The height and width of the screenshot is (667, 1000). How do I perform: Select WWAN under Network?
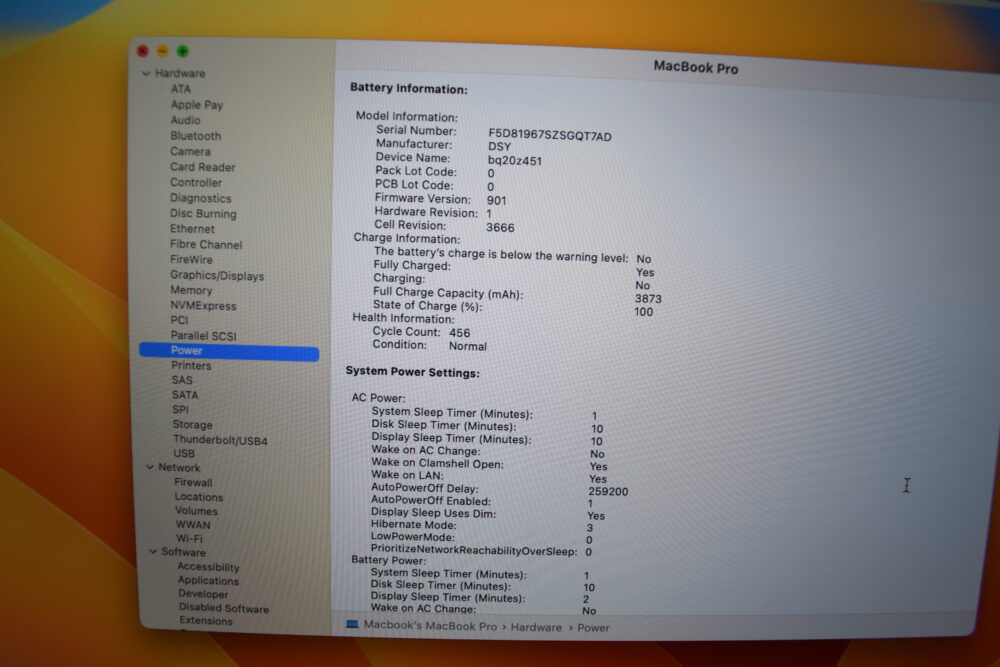[193, 525]
